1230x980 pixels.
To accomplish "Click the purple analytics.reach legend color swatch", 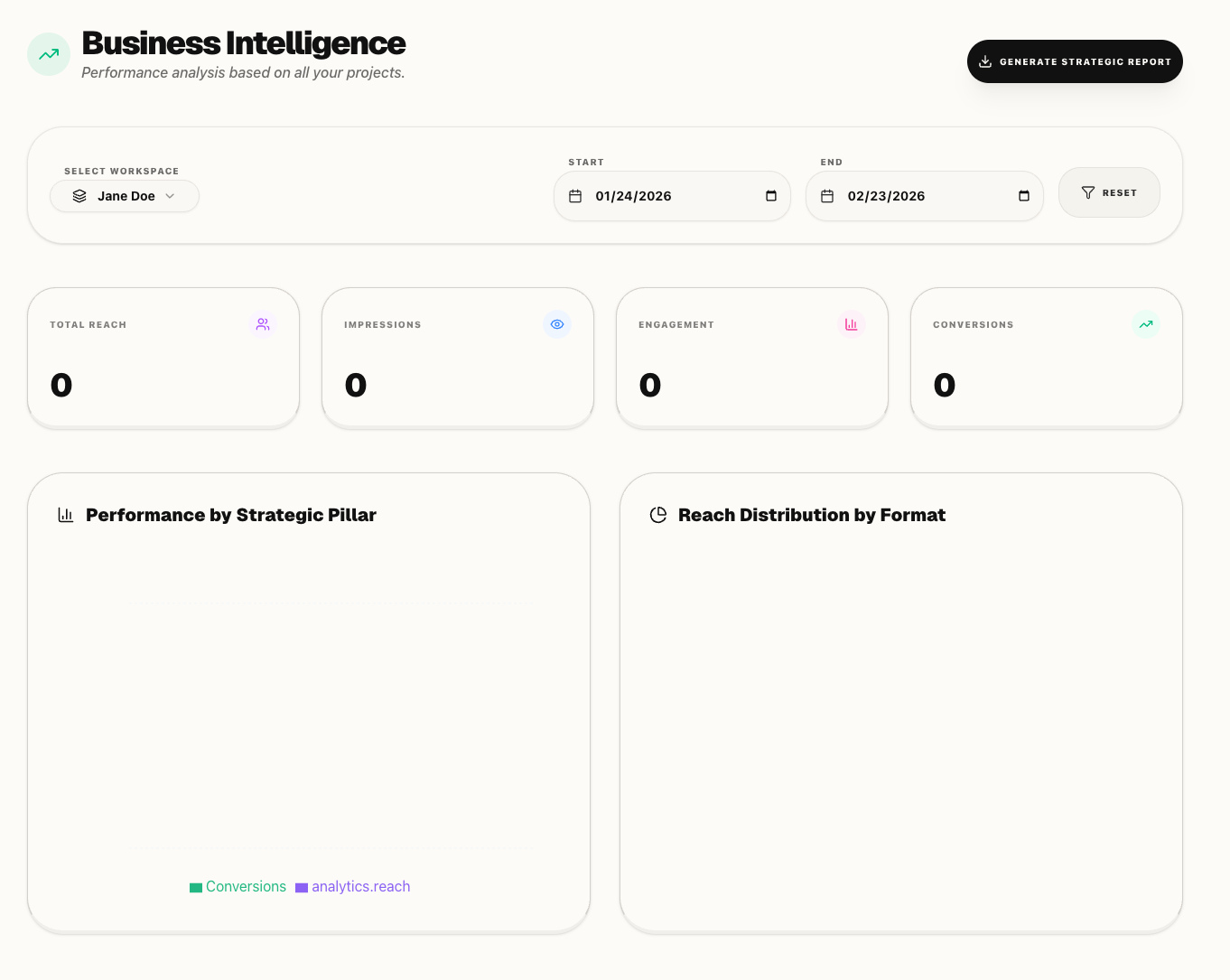I will [x=302, y=888].
